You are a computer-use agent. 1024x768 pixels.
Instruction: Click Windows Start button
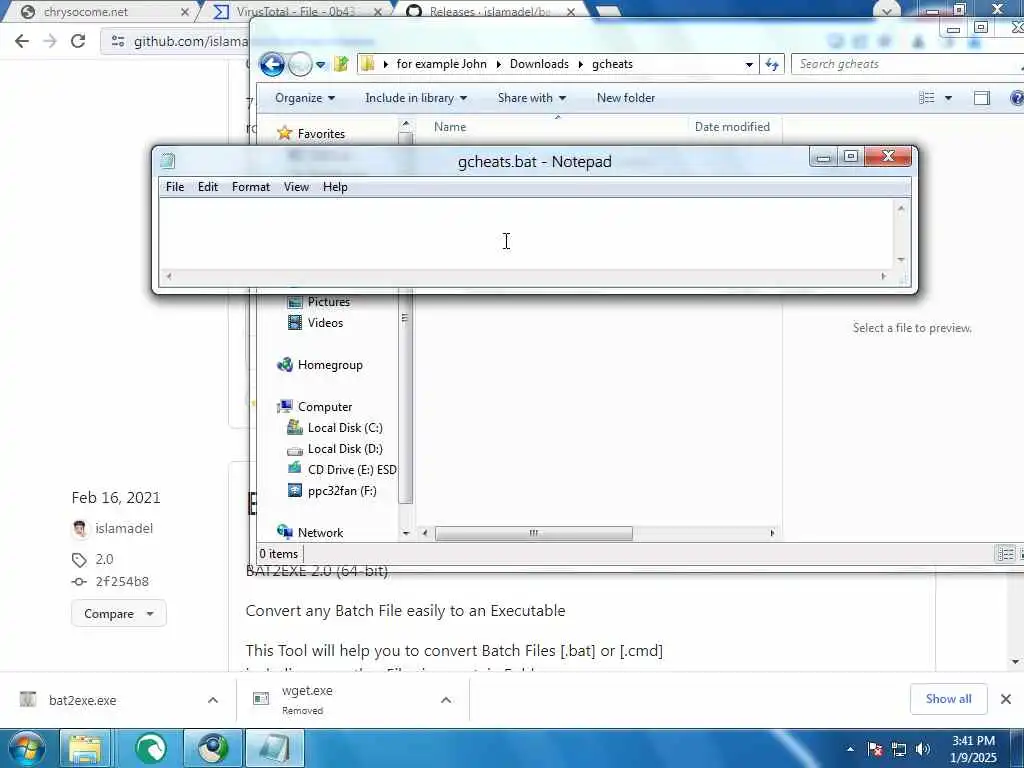pos(26,748)
